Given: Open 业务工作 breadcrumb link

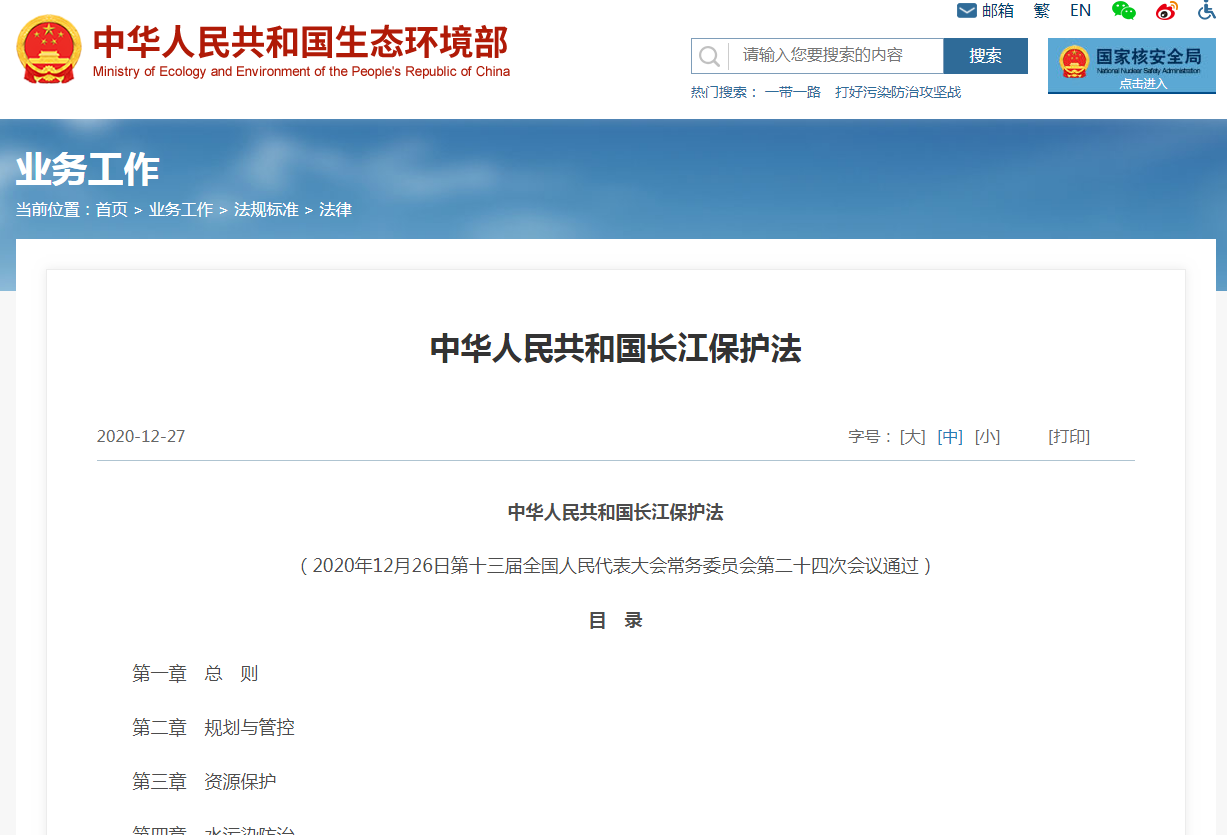Looking at the screenshot, I should [x=181, y=210].
